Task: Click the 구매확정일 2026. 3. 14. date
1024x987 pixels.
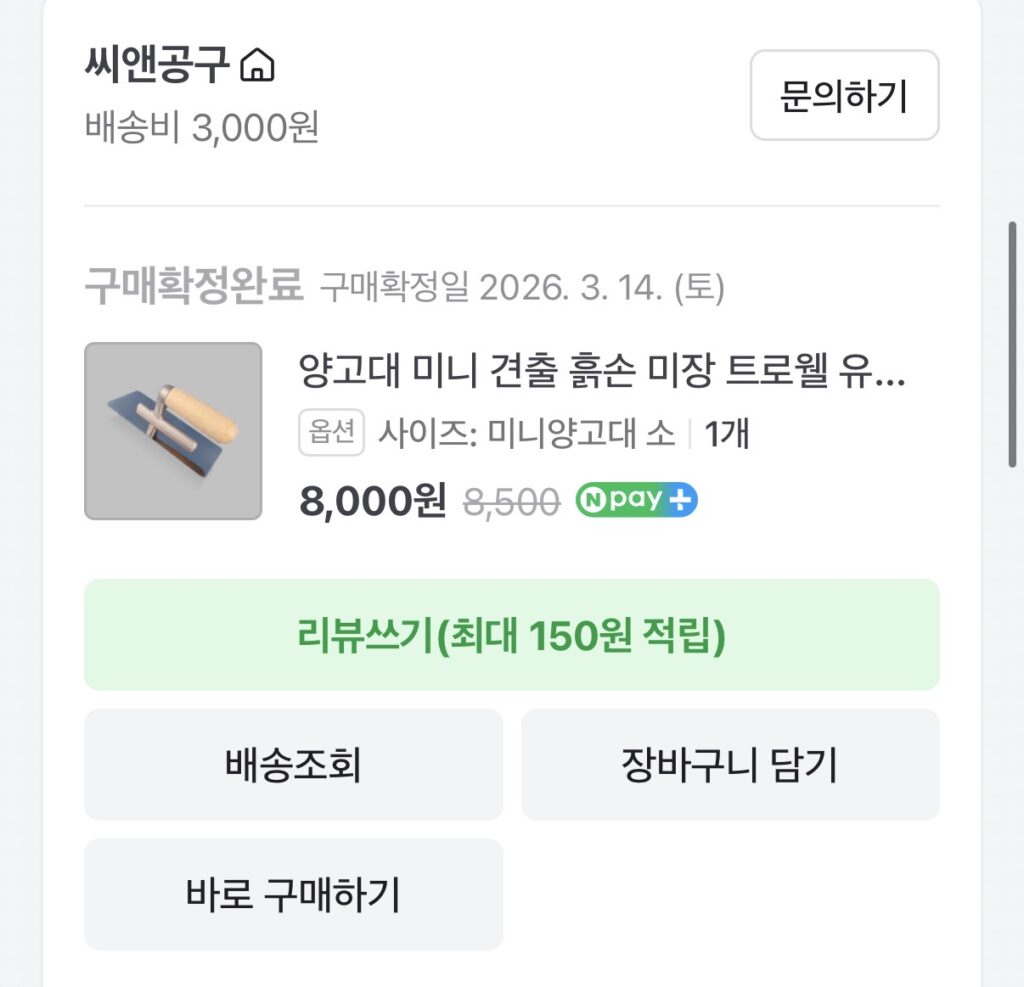Action: (522, 288)
